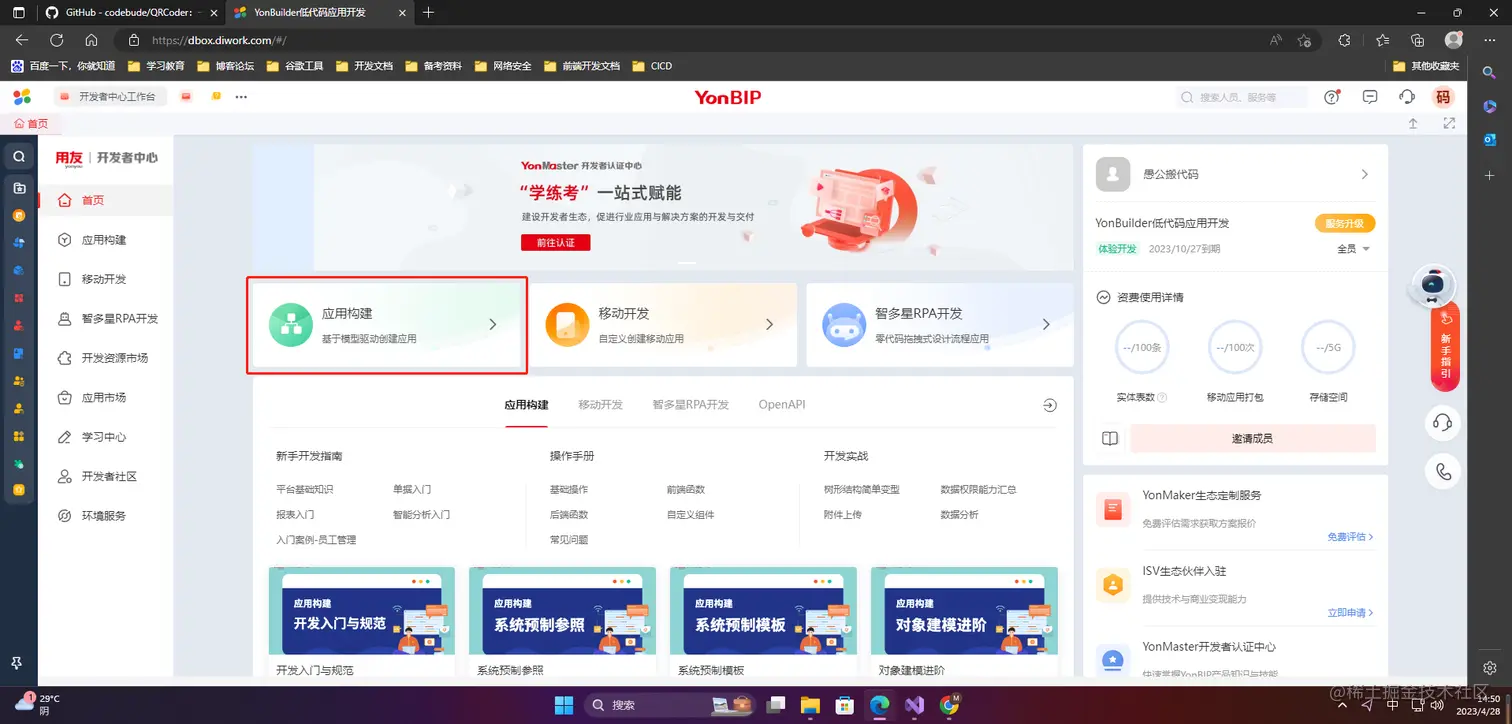This screenshot has height=724, width=1512.
Task: Click the fullscreen expand icon below the header
Action: pyautogui.click(x=1448, y=123)
